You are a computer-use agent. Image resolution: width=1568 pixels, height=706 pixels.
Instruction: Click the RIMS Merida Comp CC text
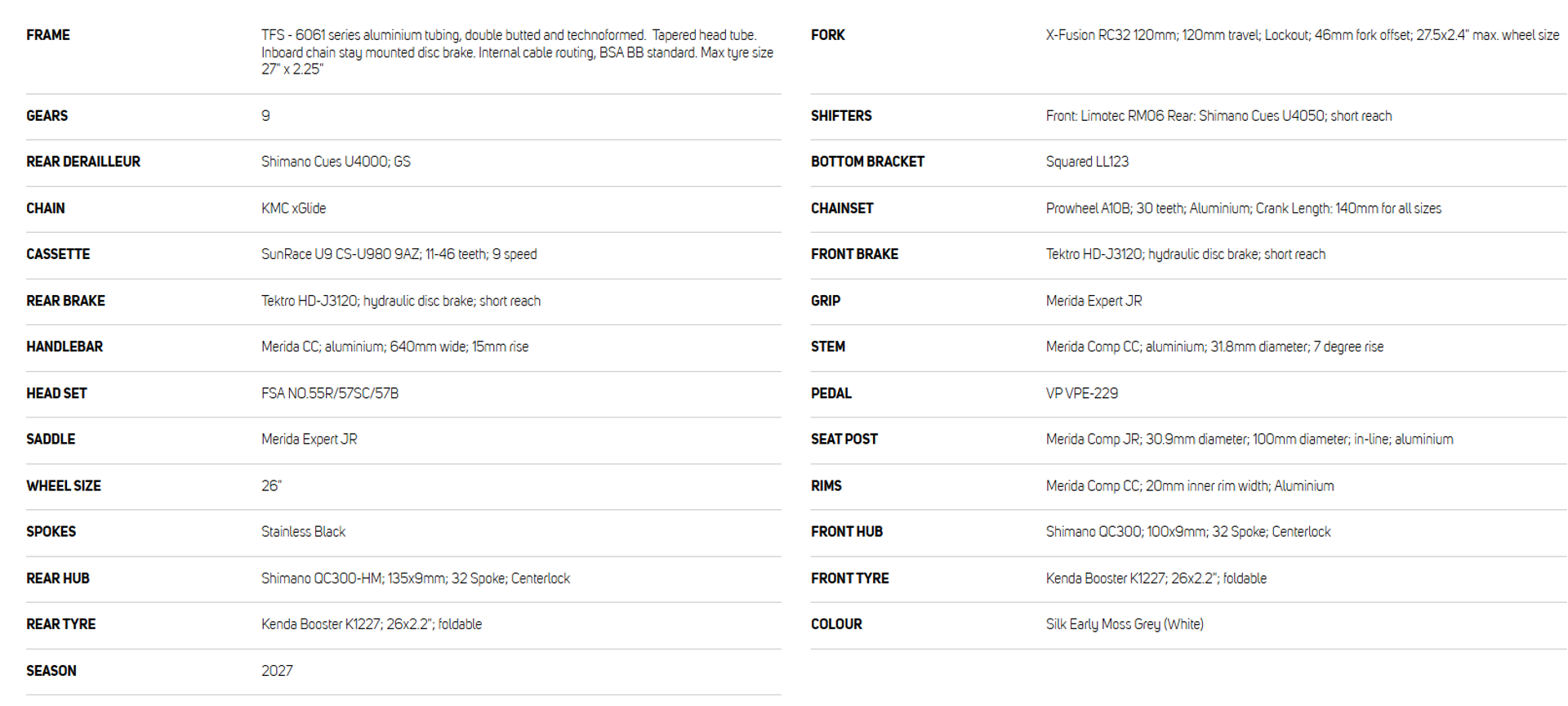pos(1190,485)
